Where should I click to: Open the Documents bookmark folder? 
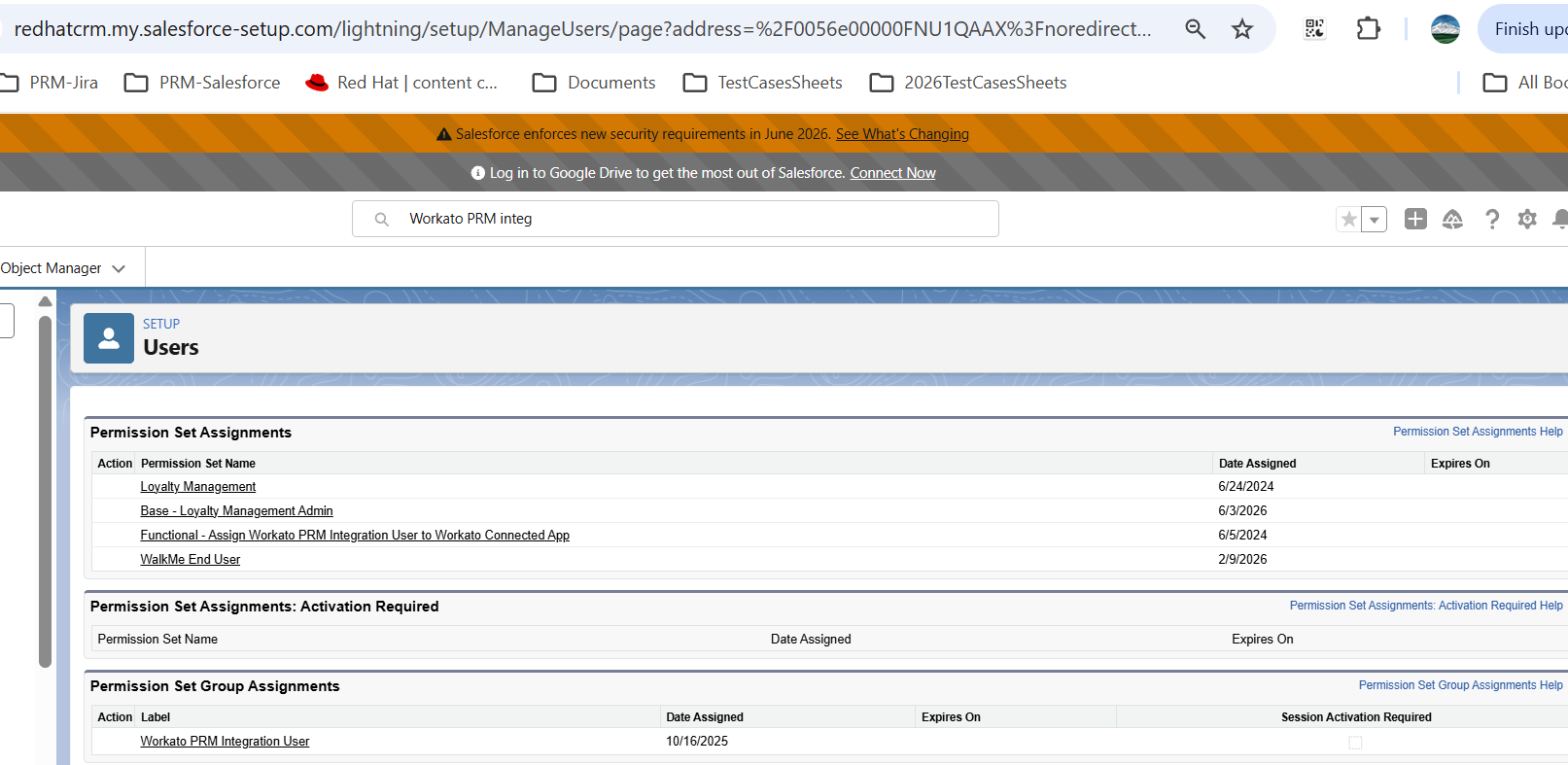(594, 83)
